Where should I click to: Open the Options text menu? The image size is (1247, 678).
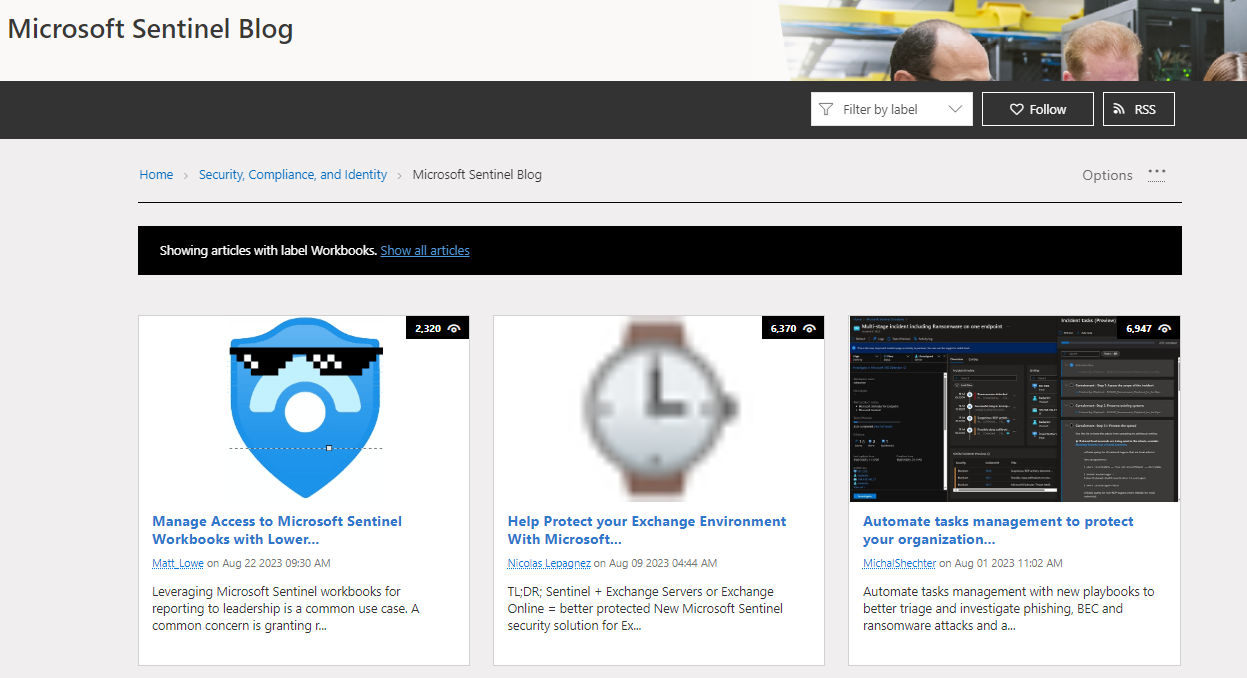pos(1107,175)
